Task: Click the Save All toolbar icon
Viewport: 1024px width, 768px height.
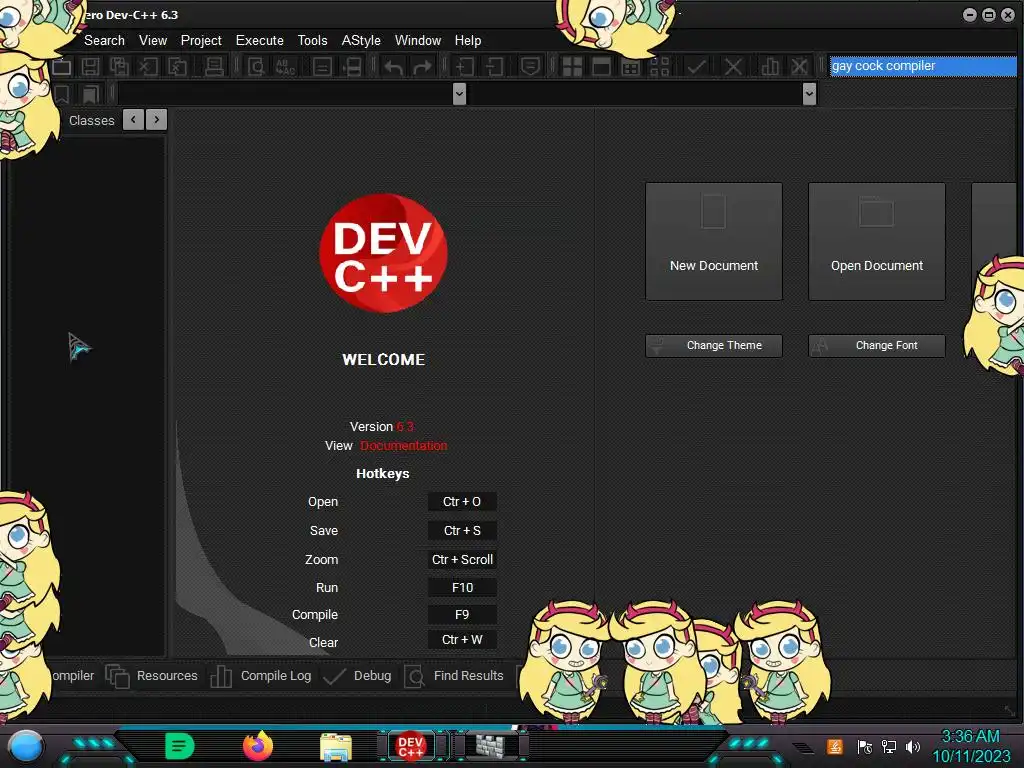Action: pos(119,67)
